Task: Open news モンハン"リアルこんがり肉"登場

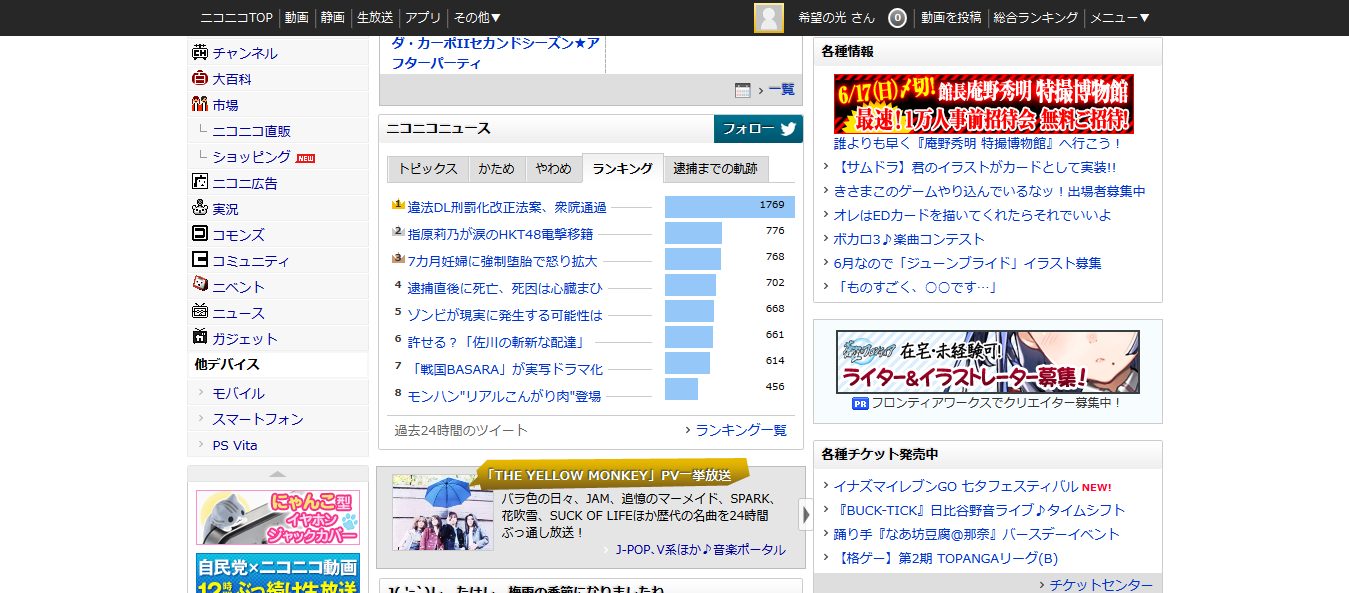Action: pos(504,396)
